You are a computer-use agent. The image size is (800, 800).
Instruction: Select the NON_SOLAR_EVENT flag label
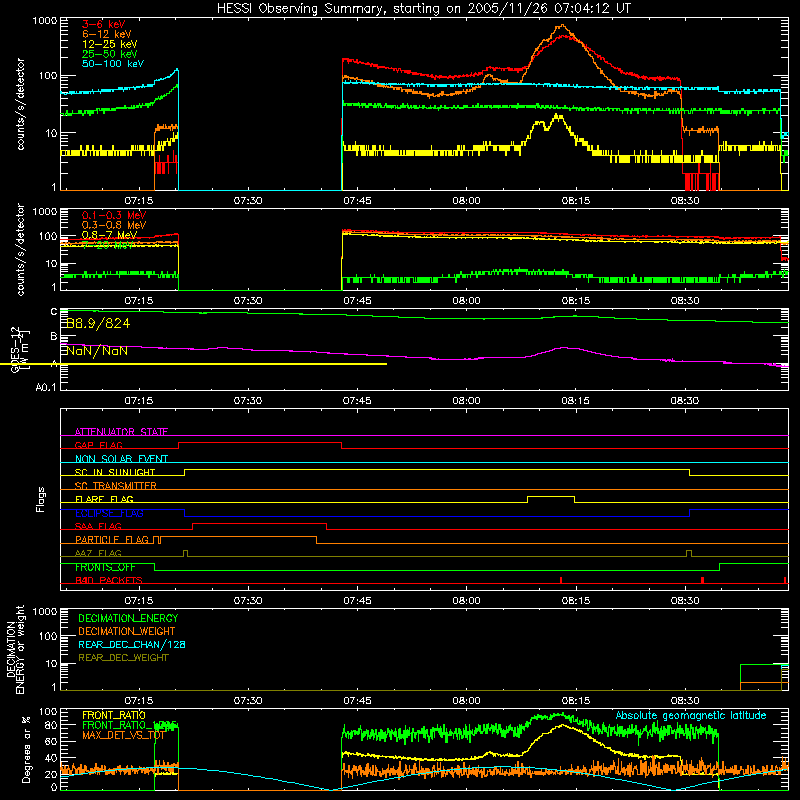pos(121,459)
